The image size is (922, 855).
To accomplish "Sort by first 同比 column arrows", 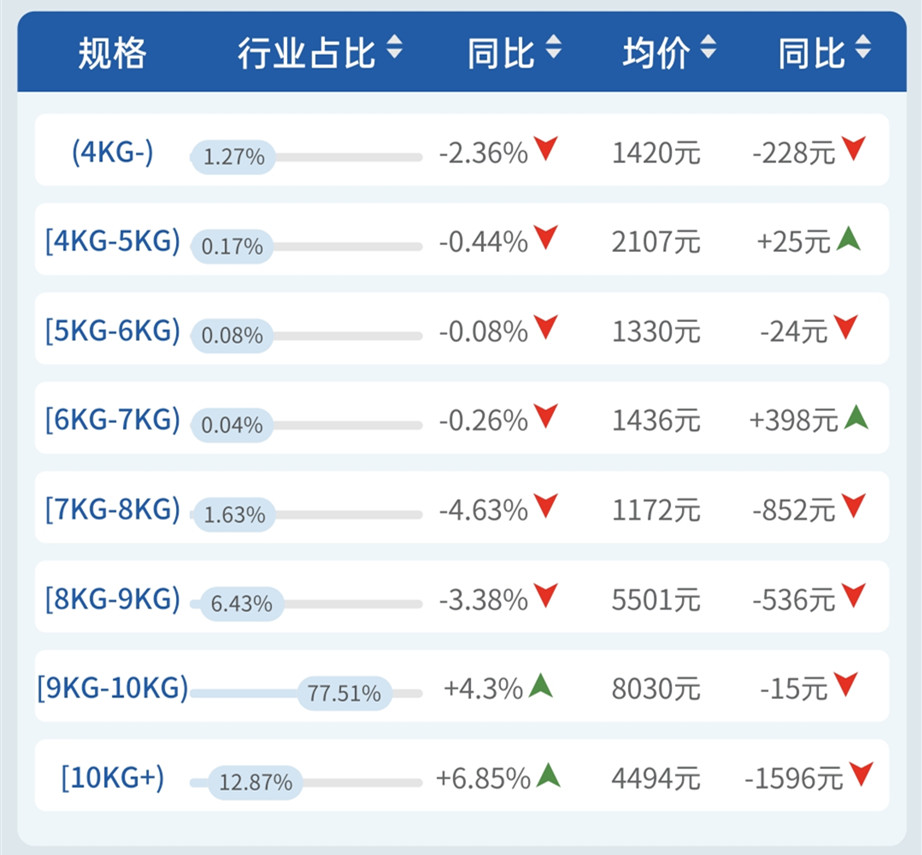I will coord(553,48).
